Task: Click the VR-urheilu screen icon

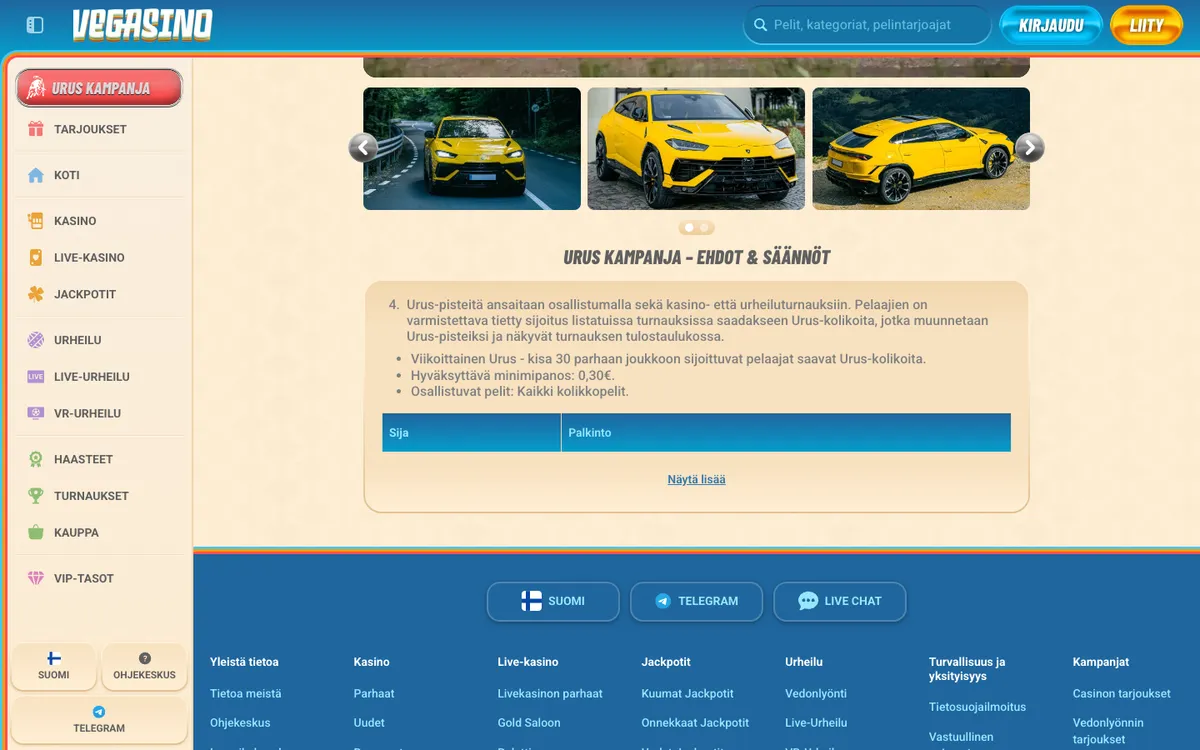Action: pyautogui.click(x=36, y=413)
